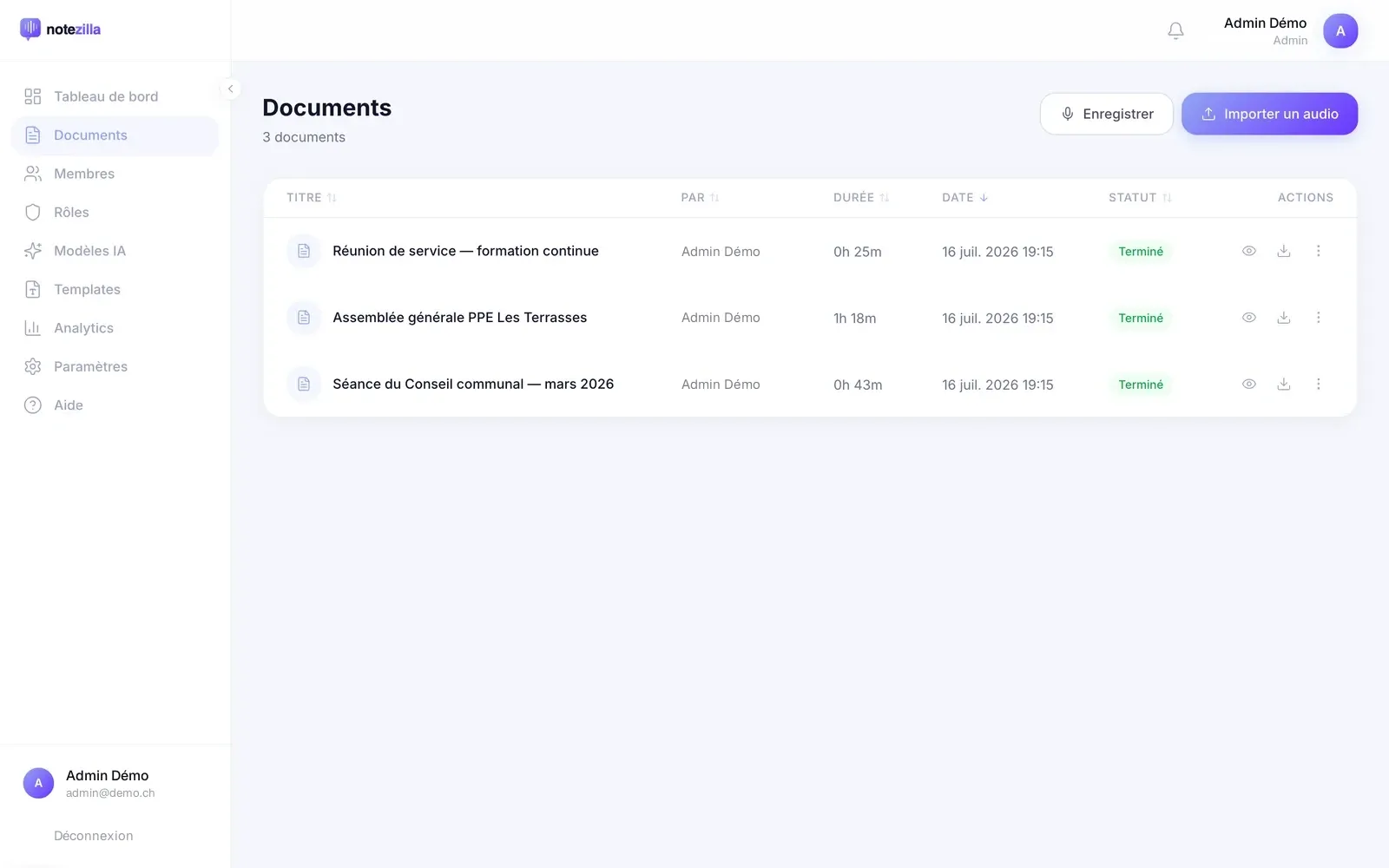Click the notezilla logo
This screenshot has height=868, width=1389.
(x=61, y=30)
